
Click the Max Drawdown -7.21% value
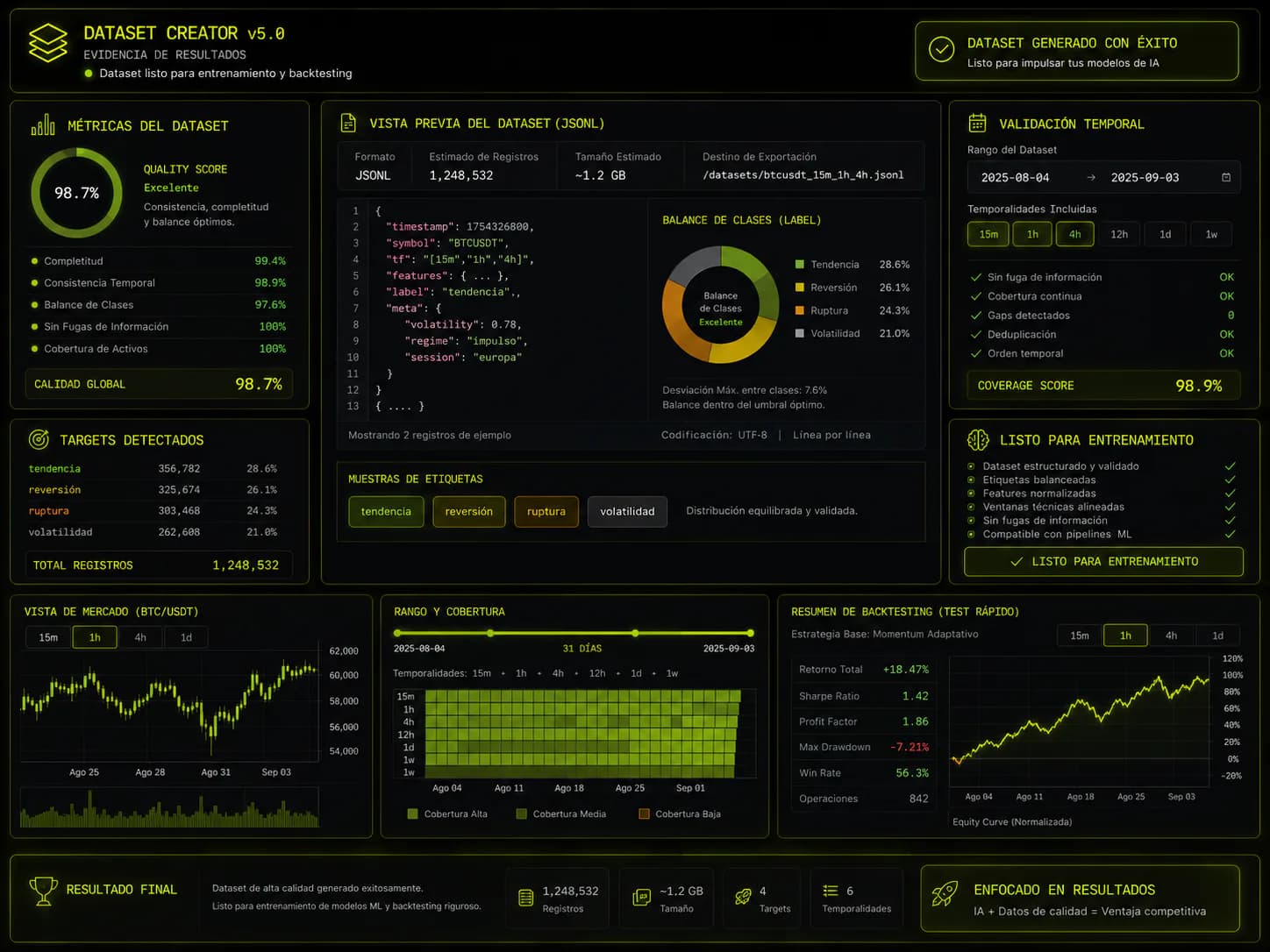point(910,747)
